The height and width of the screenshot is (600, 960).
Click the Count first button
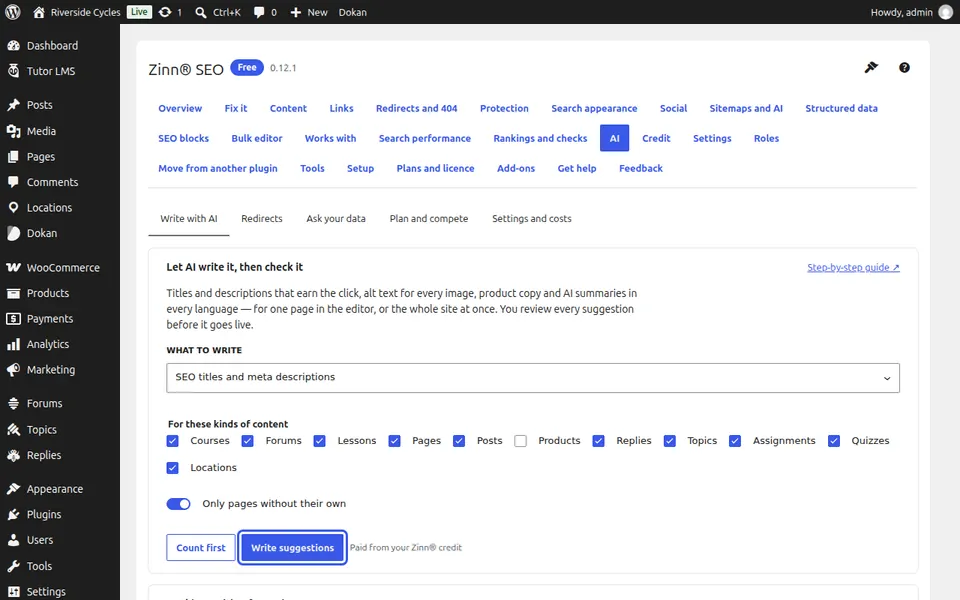(x=201, y=548)
